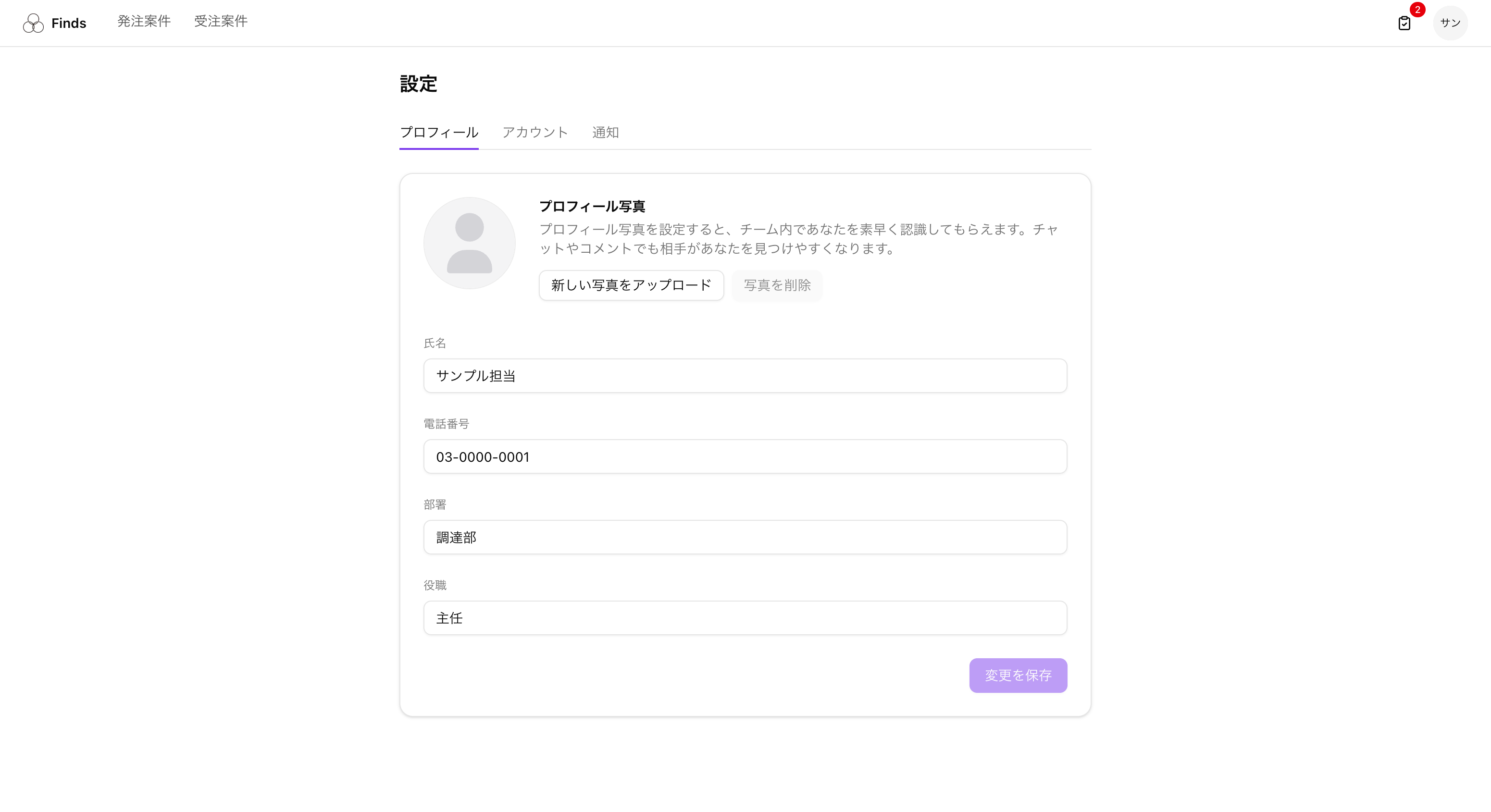Viewport: 1491px width, 812px height.
Task: Navigate to 受注案件 in the header
Action: tap(221, 22)
